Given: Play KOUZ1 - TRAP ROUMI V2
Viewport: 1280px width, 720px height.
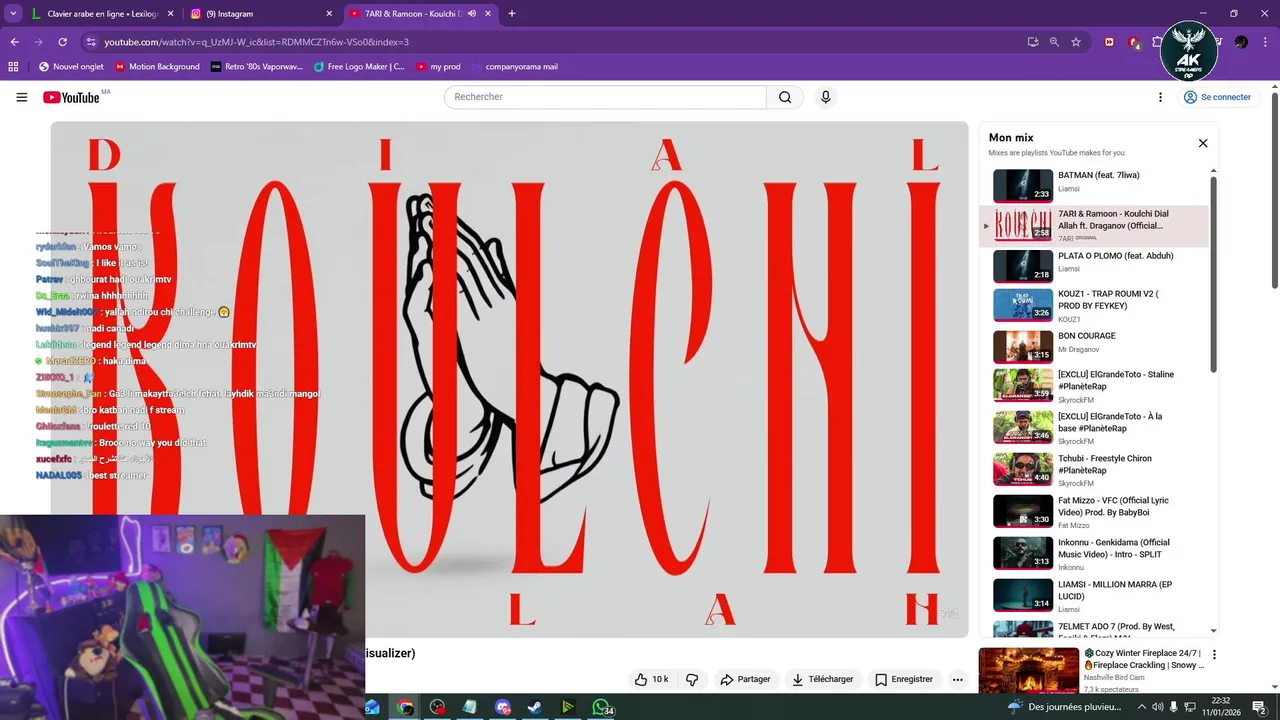Looking at the screenshot, I should (1094, 305).
